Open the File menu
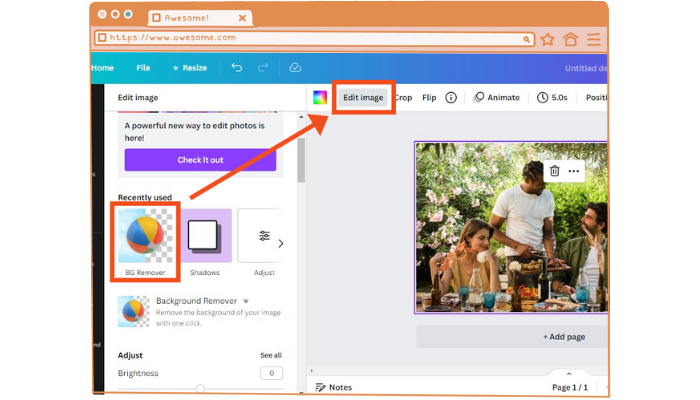Screen dimensions: 700x400 point(143,68)
